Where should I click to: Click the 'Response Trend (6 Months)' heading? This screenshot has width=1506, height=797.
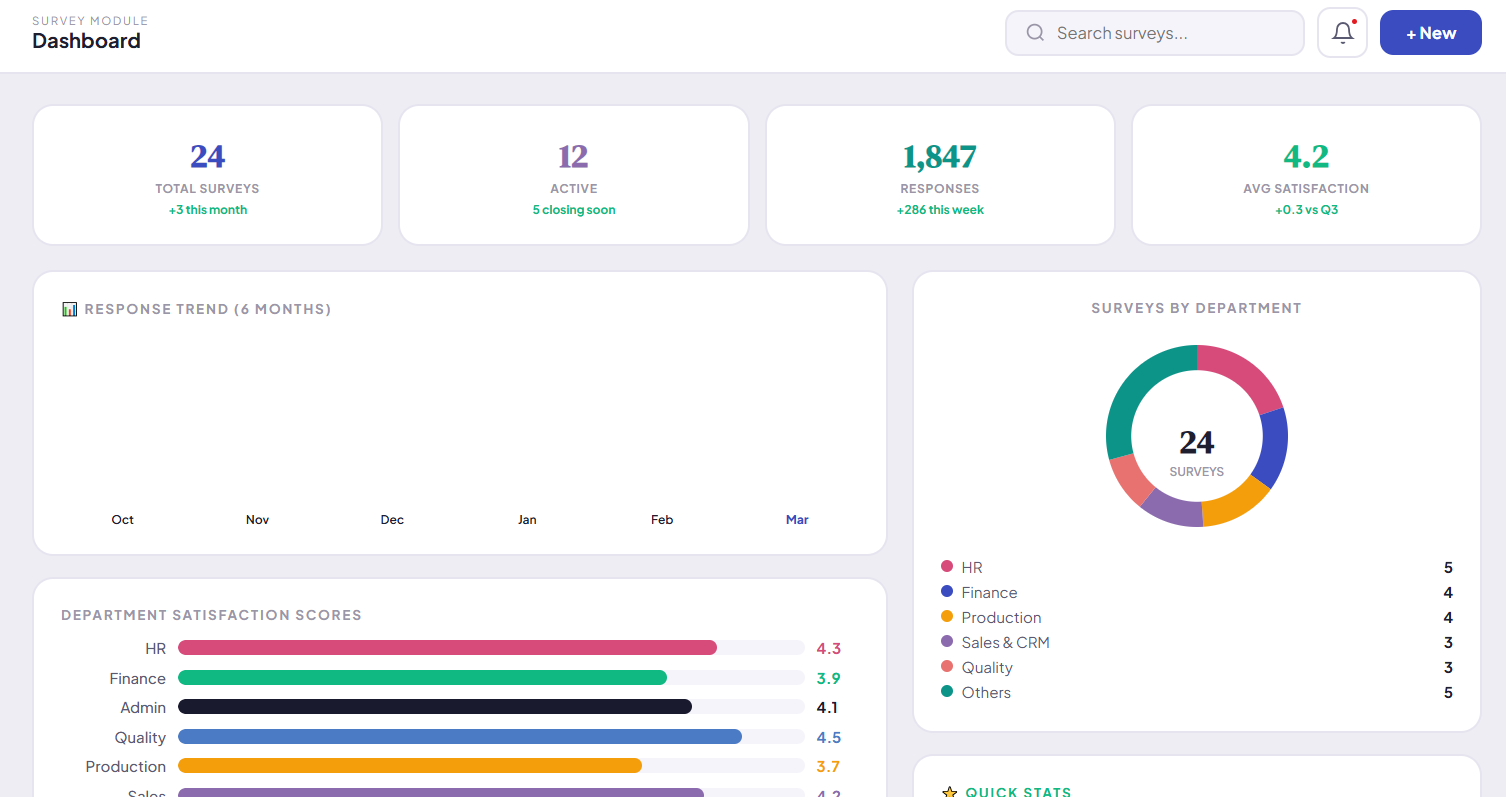click(x=208, y=309)
